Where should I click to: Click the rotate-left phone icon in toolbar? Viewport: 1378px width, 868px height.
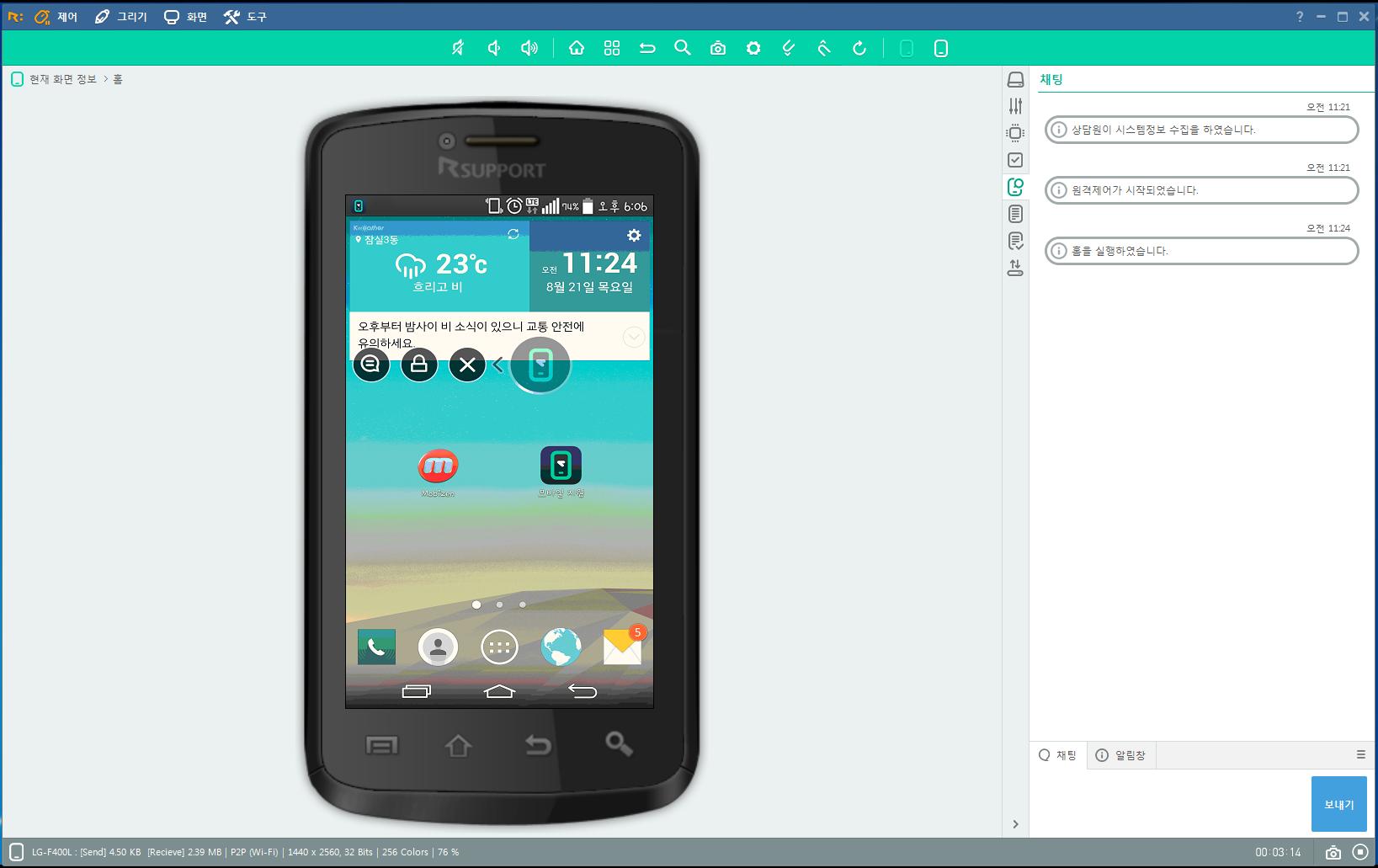pos(789,48)
